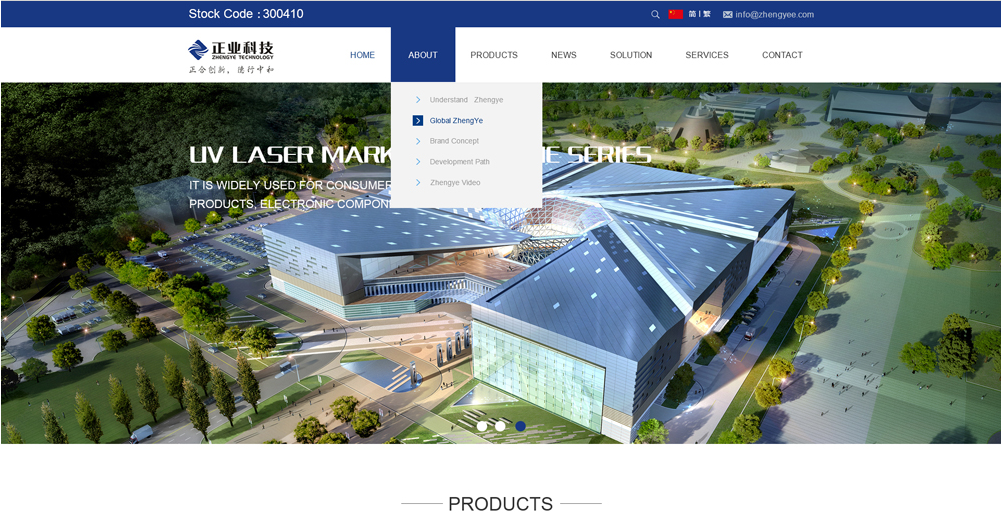Click the chevron next to Understand Zhengye
Viewport: 1002px width, 530px height.
[418, 100]
